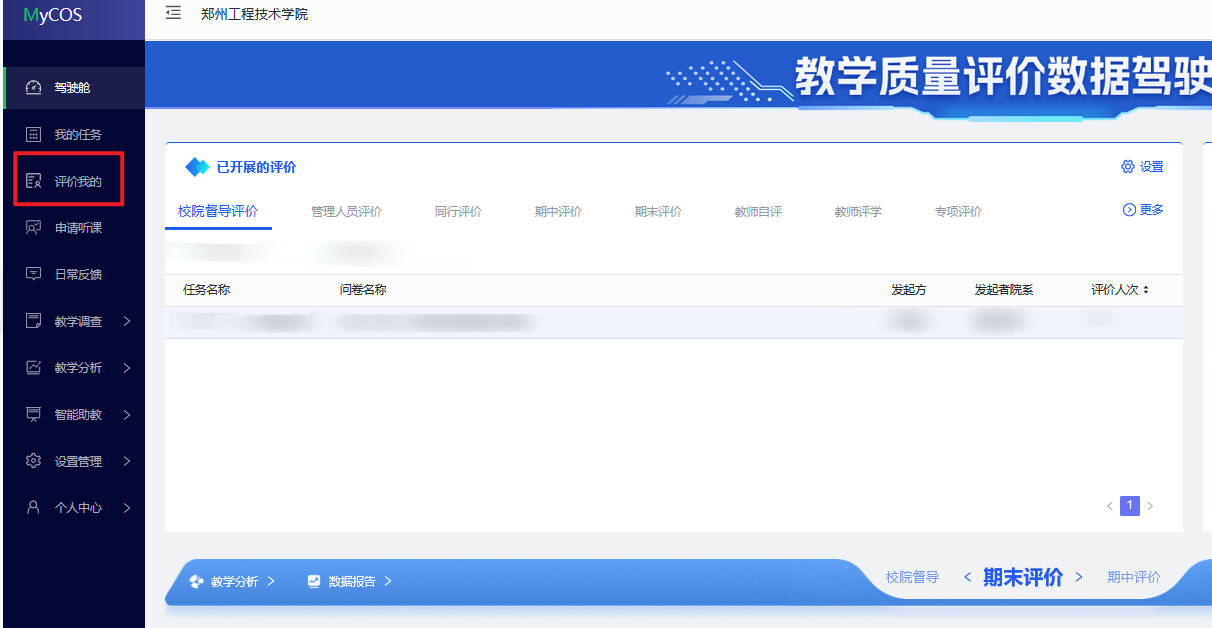Click the 评价我的 sidebar icon
This screenshot has width=1212, height=628.
pos(33,181)
